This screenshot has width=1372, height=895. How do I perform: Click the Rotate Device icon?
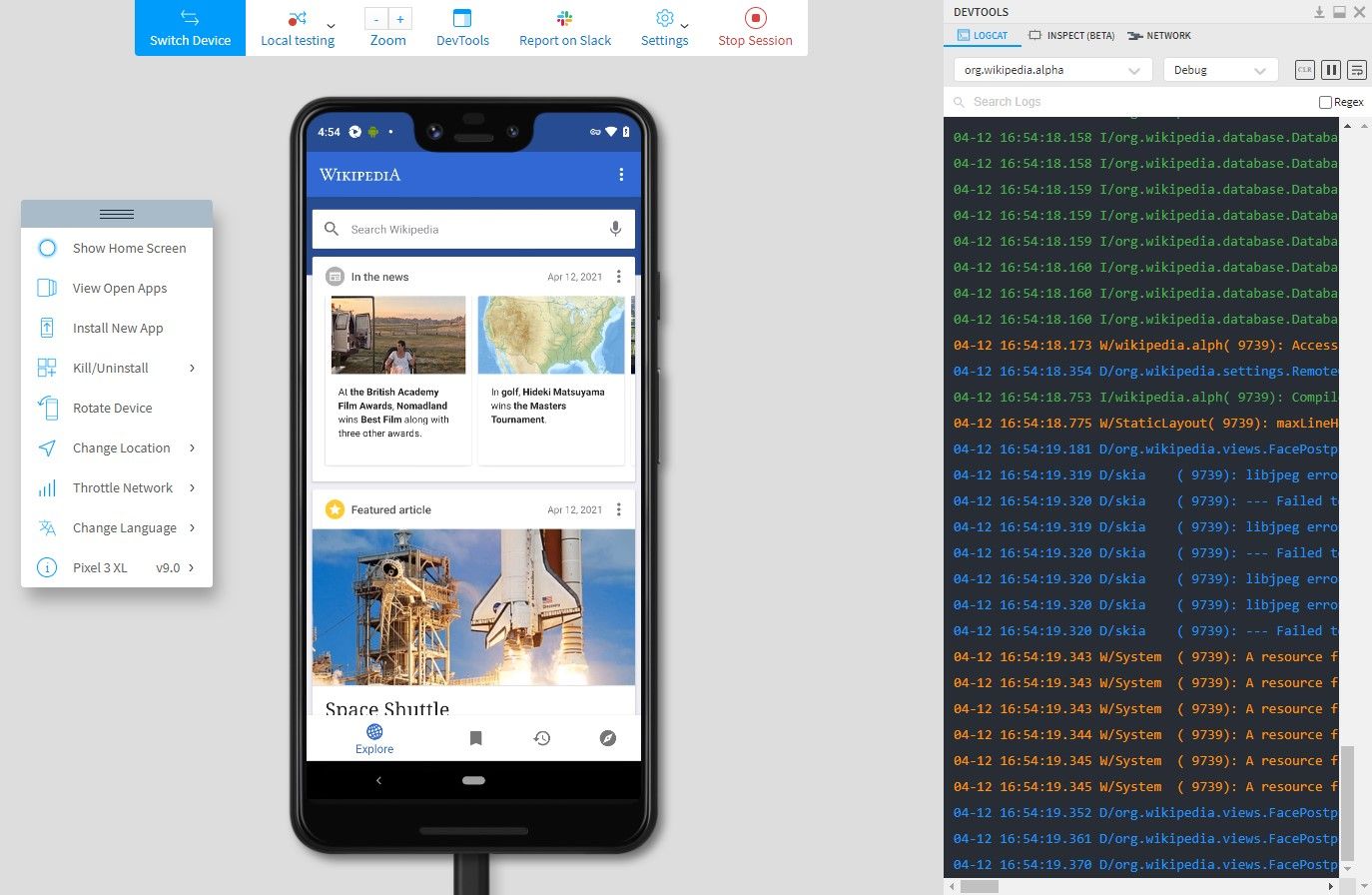click(47, 408)
